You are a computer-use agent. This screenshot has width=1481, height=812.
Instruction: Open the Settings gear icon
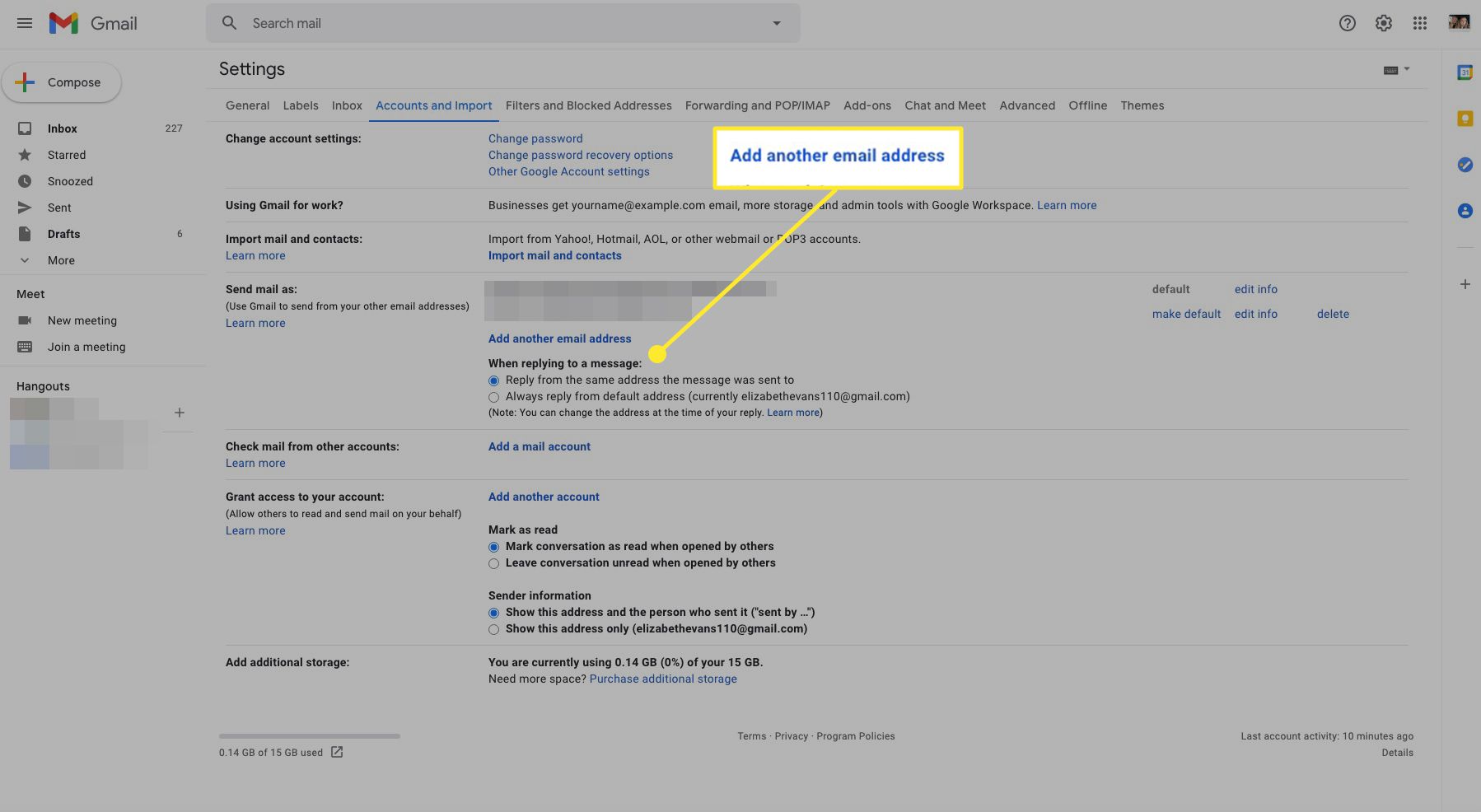(1384, 23)
